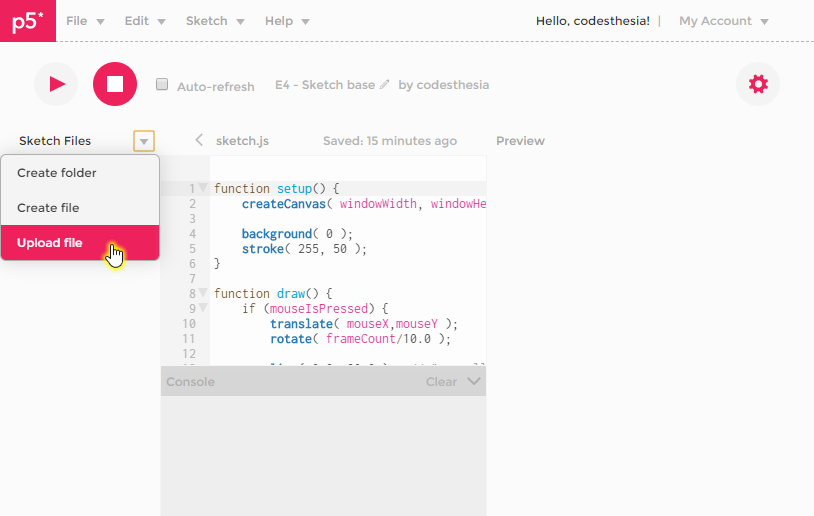814x516 pixels.
Task: Click the p5* logo home icon
Action: click(28, 21)
